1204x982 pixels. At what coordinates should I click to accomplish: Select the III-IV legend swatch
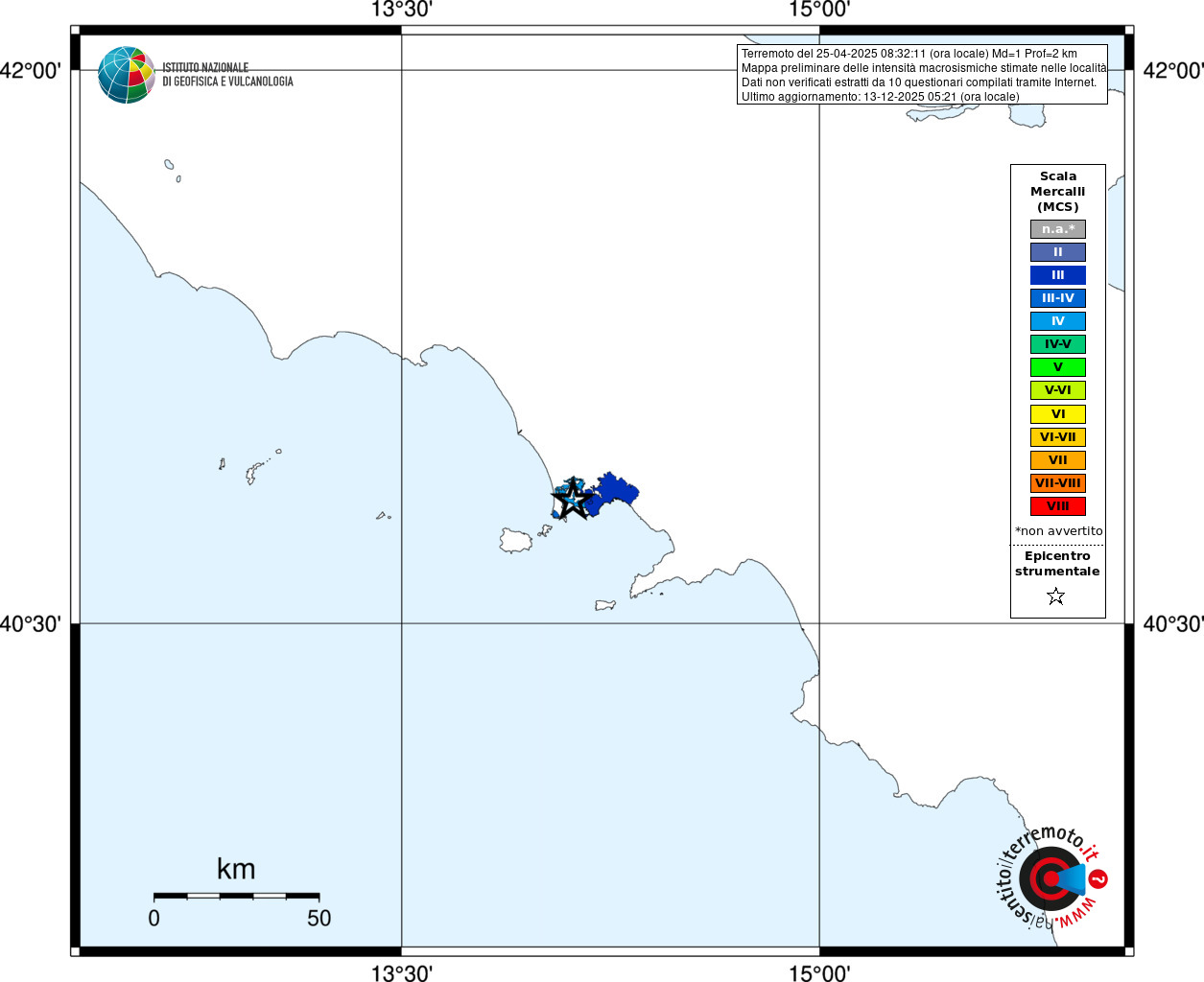point(1058,298)
